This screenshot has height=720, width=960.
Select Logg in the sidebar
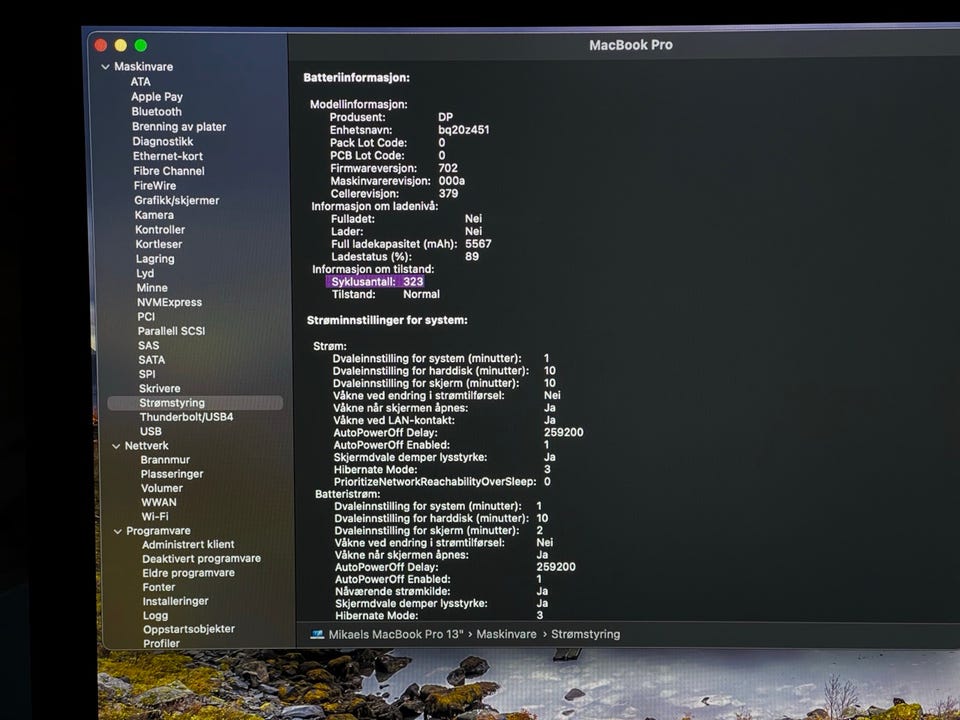point(156,616)
